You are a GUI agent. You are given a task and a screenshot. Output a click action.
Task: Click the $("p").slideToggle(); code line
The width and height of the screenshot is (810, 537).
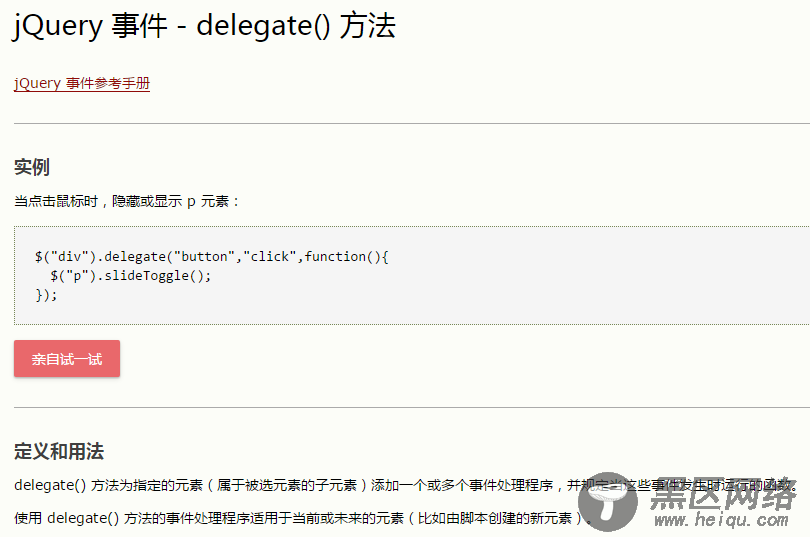(x=131, y=276)
